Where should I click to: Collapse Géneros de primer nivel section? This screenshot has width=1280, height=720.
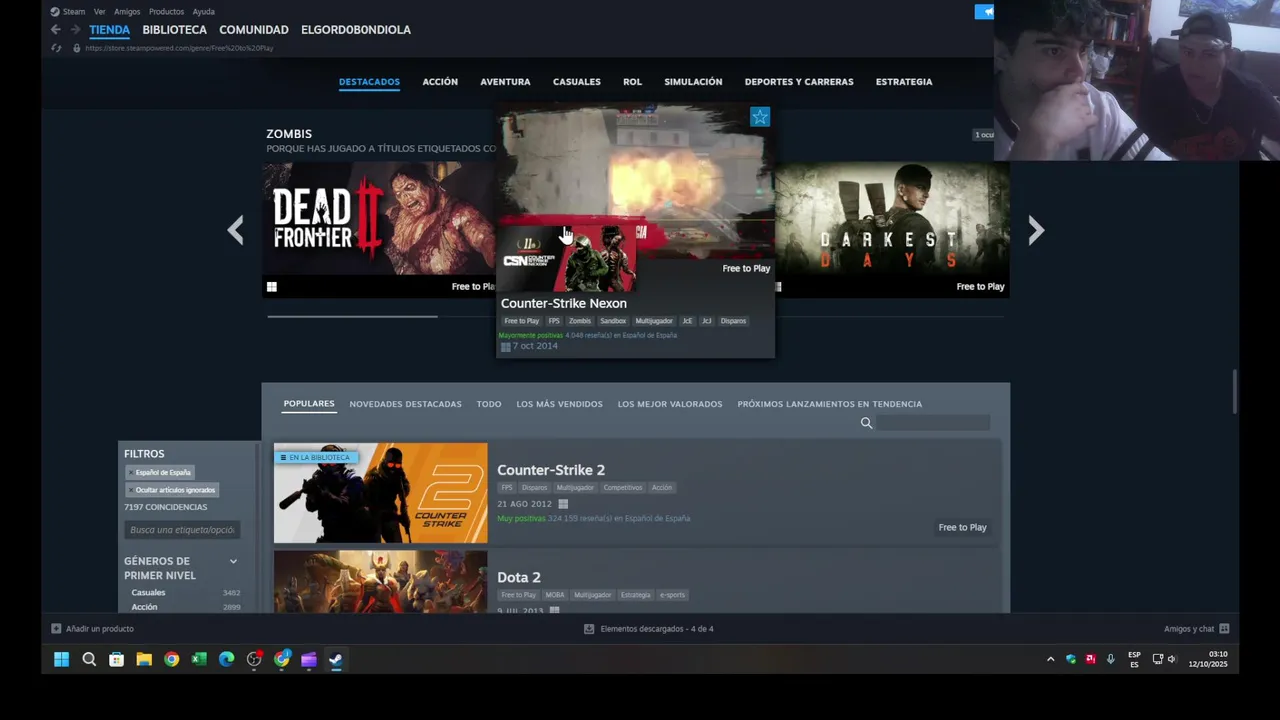coord(233,561)
